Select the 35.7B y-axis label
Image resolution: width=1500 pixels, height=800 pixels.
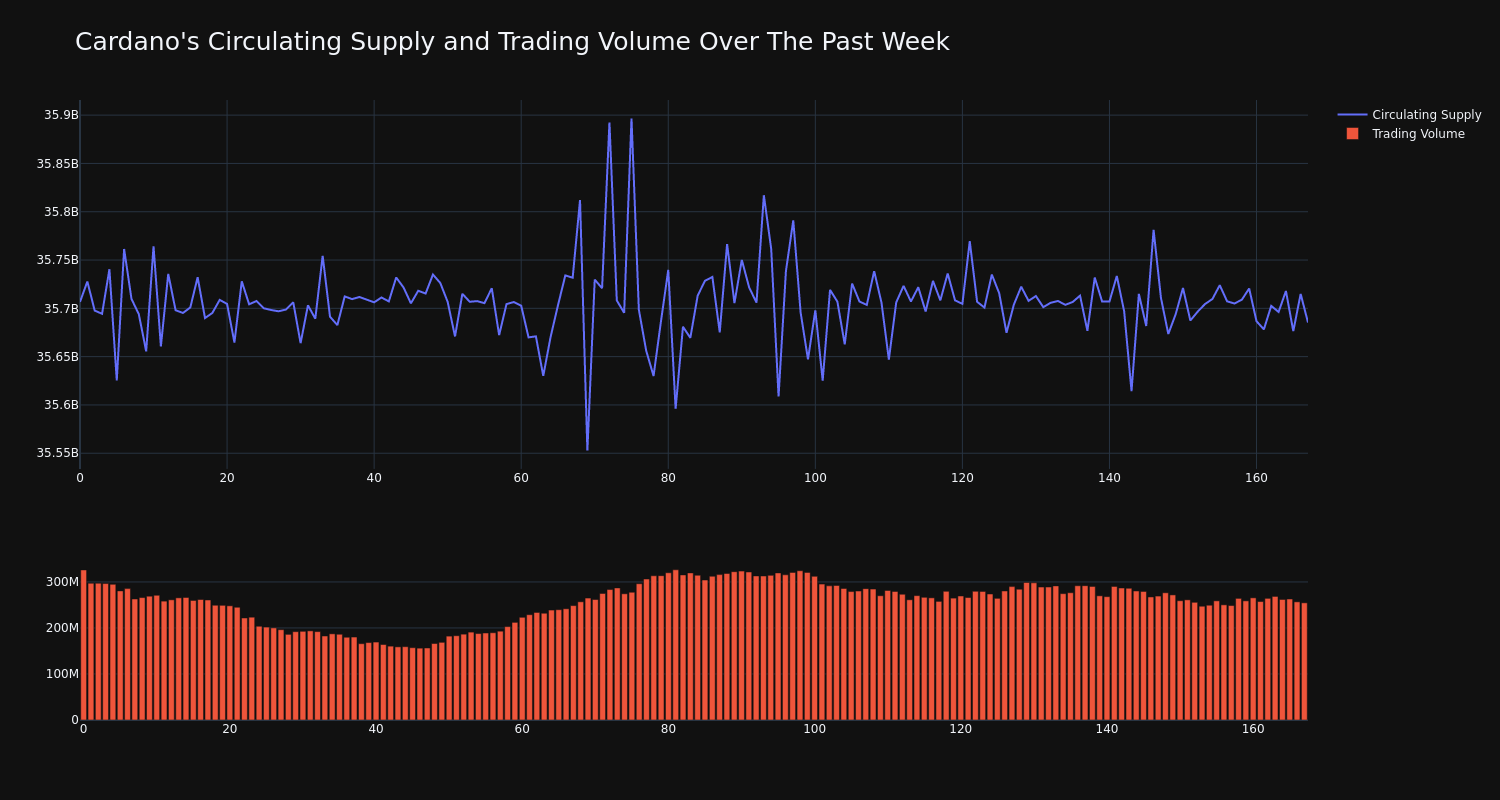coord(60,308)
